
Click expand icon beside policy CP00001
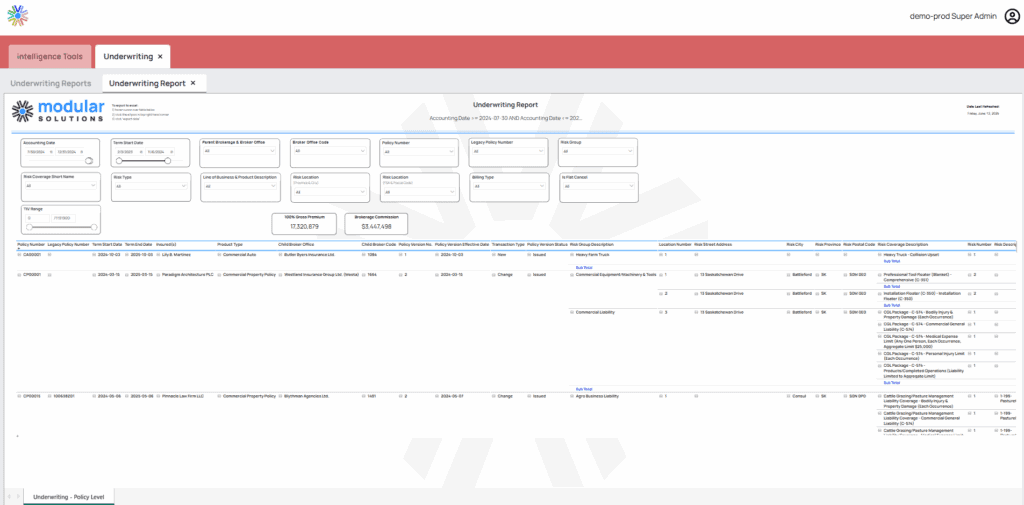point(20,275)
